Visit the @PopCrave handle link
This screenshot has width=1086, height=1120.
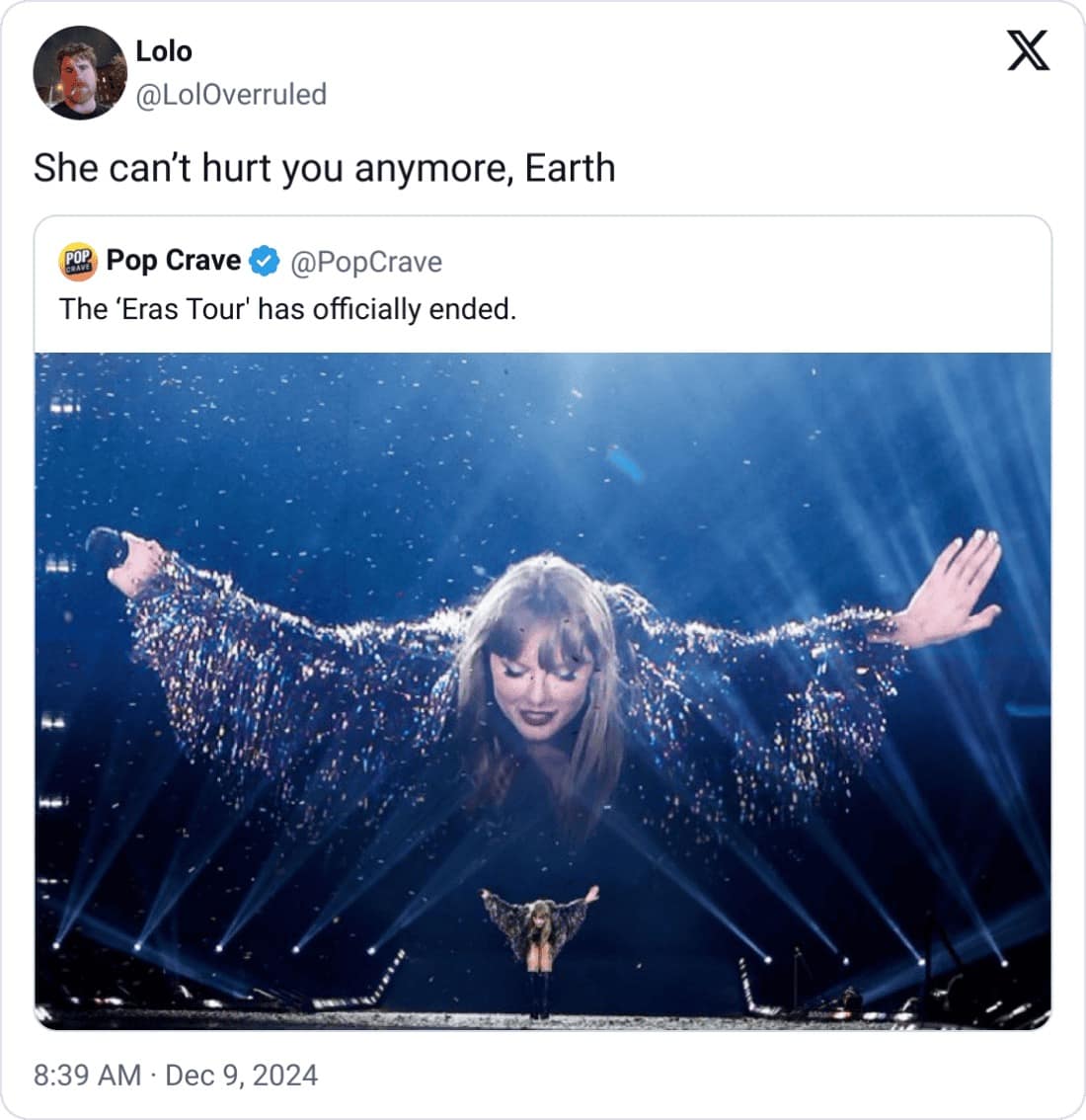365,262
